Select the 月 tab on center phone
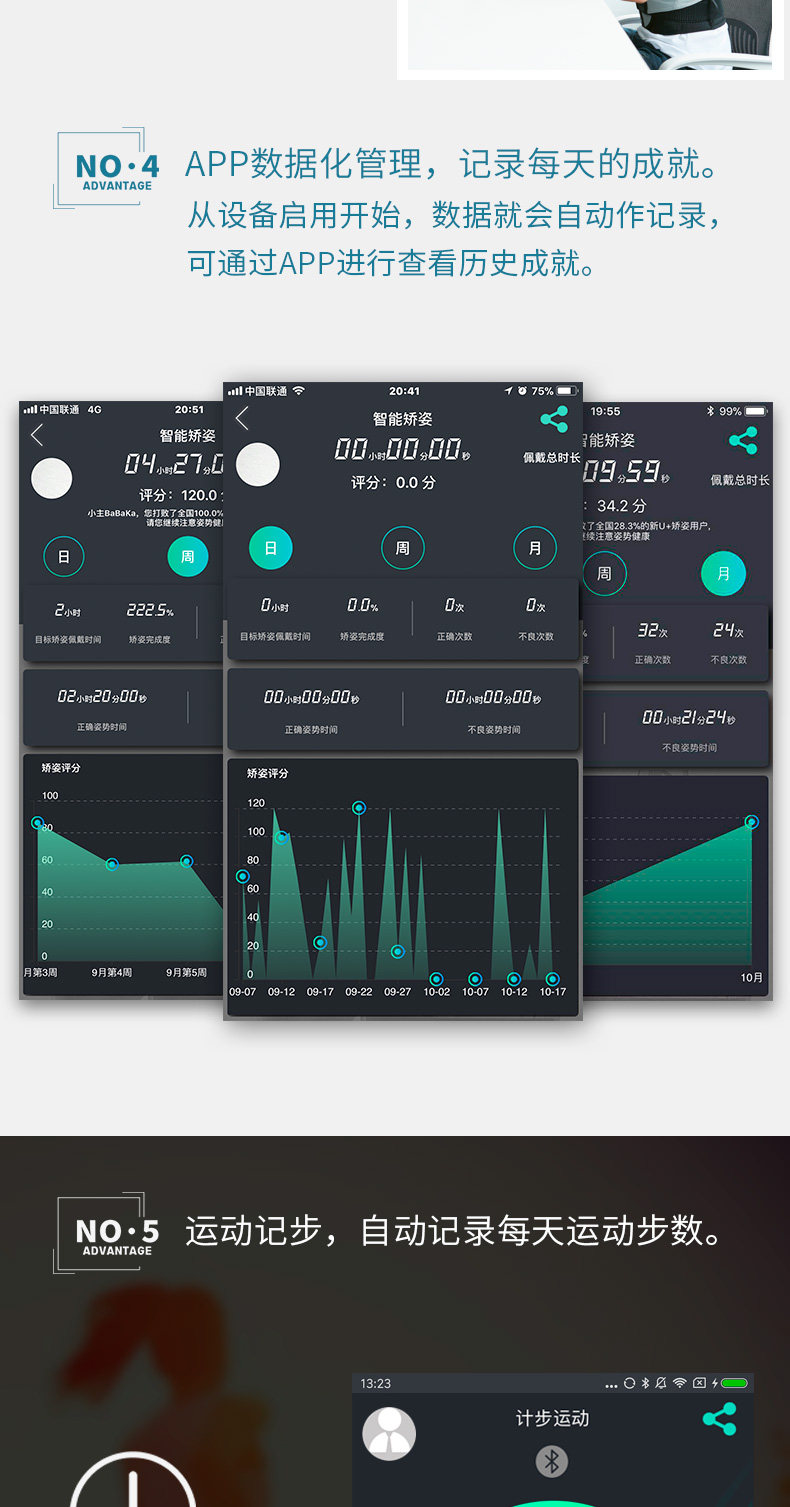This screenshot has height=1507, width=790. coord(535,548)
